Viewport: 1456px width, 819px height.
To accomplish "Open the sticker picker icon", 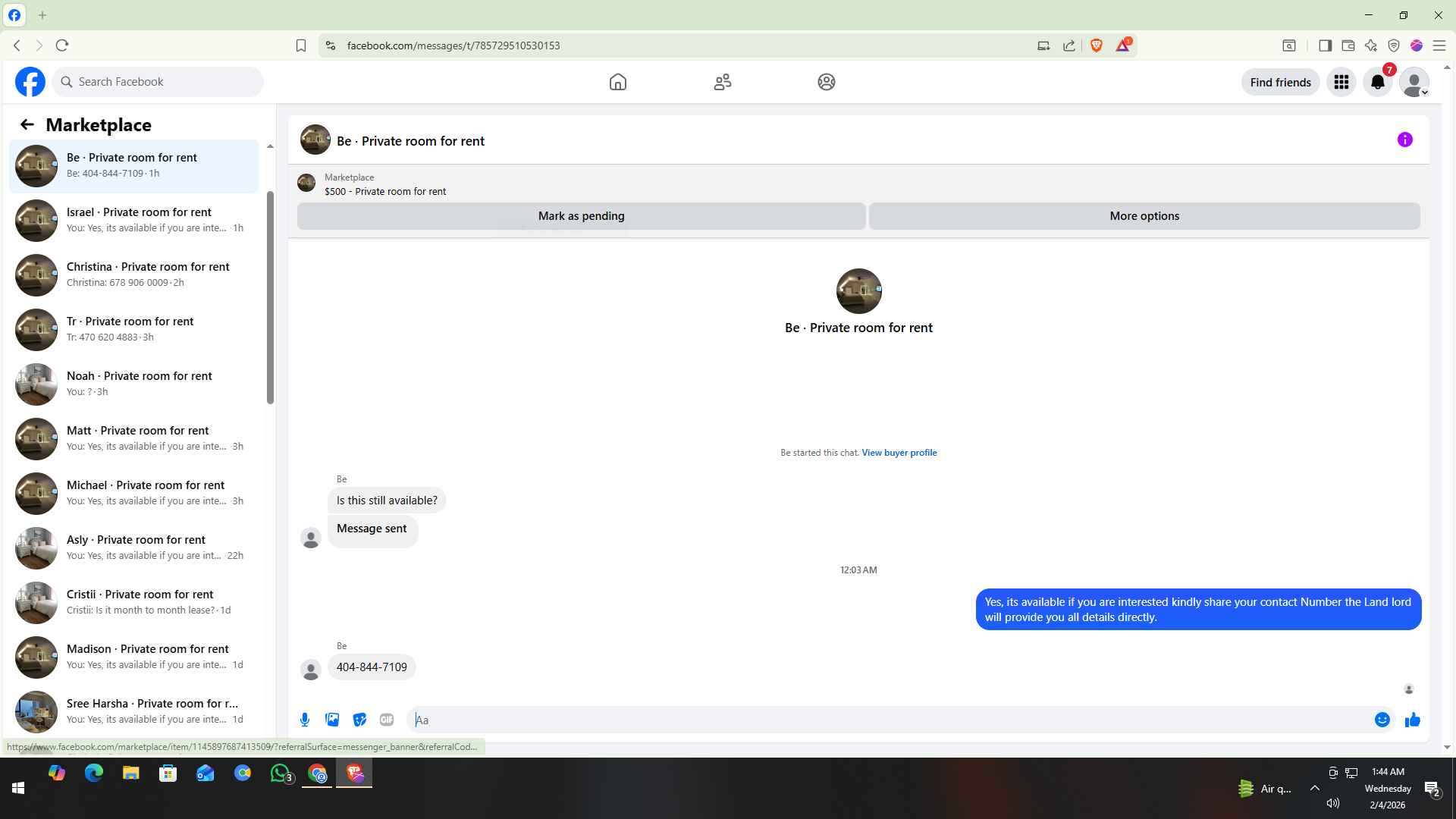I will 359,720.
